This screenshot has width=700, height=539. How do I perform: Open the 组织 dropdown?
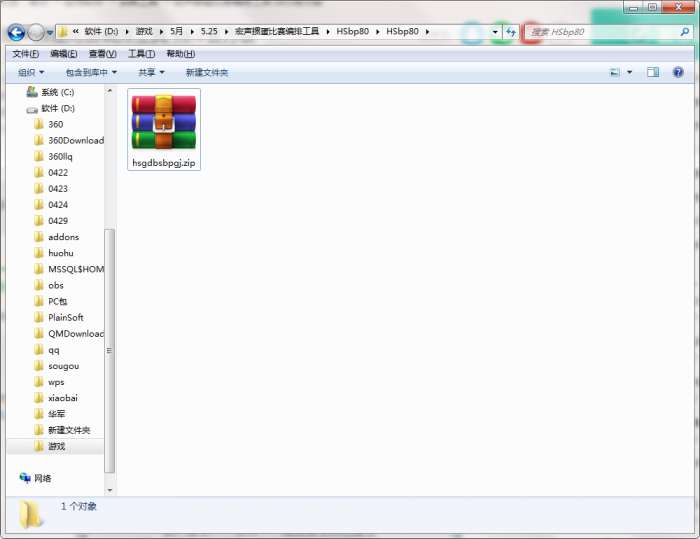(x=31, y=72)
